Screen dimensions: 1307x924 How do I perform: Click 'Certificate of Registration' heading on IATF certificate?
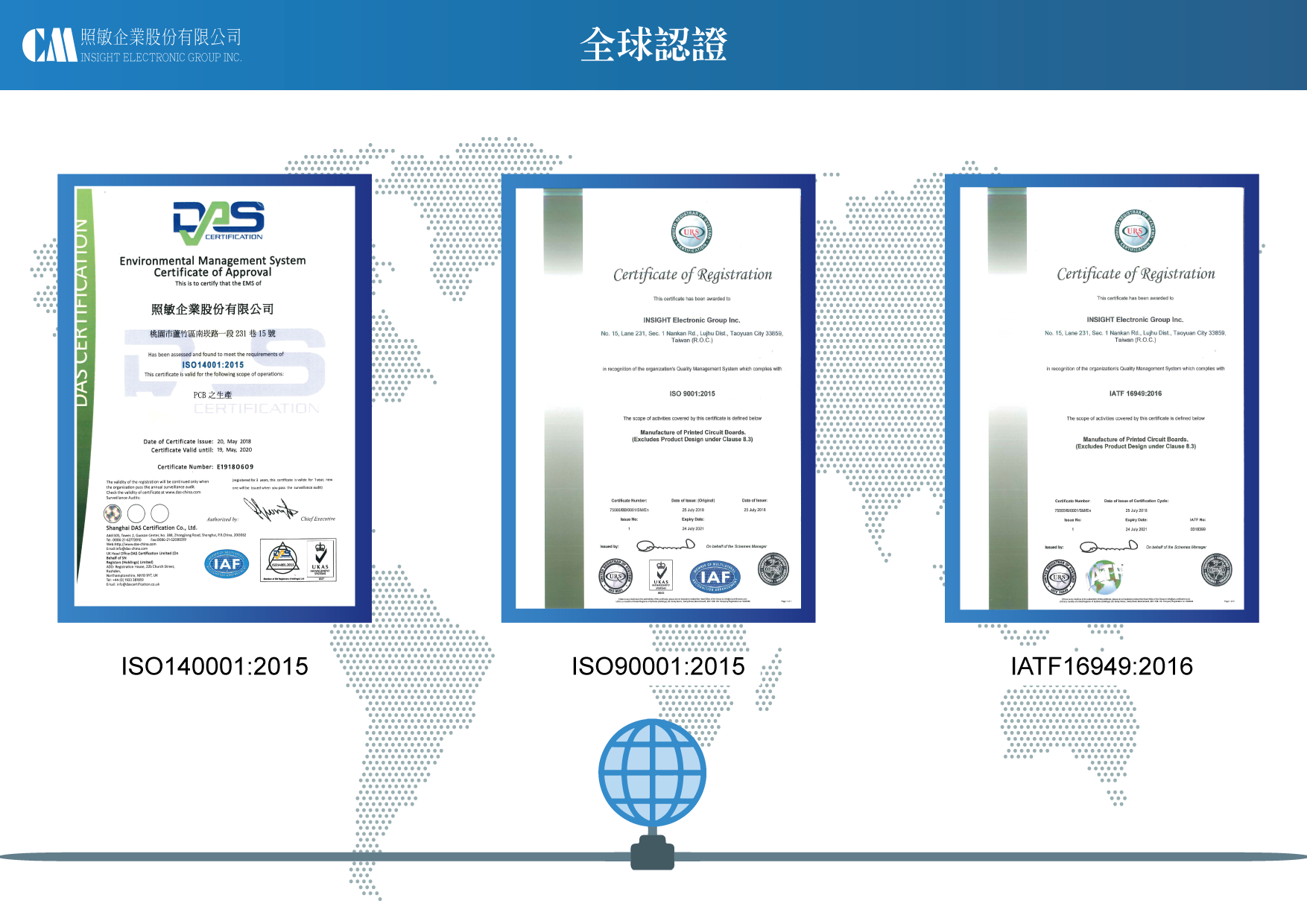click(1136, 274)
